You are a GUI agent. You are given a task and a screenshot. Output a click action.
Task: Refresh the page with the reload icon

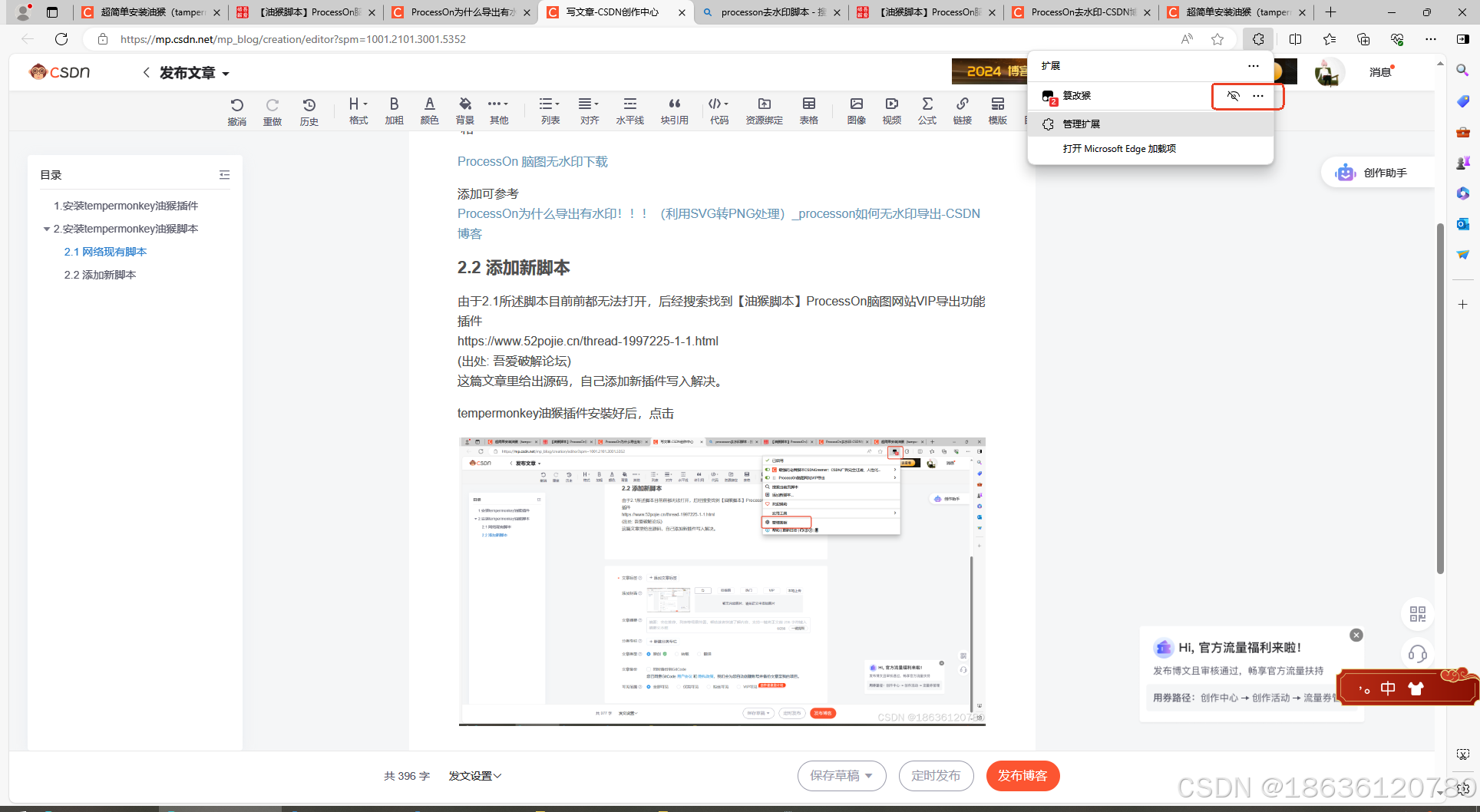point(61,39)
